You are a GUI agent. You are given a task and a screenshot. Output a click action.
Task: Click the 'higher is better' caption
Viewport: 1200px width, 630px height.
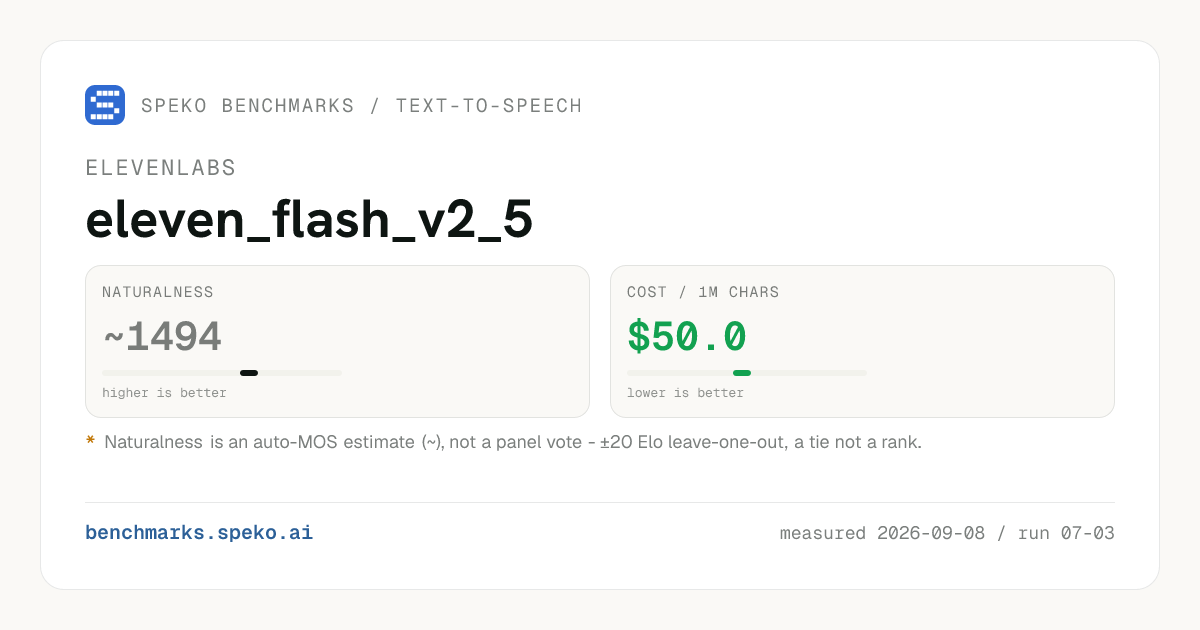point(164,393)
